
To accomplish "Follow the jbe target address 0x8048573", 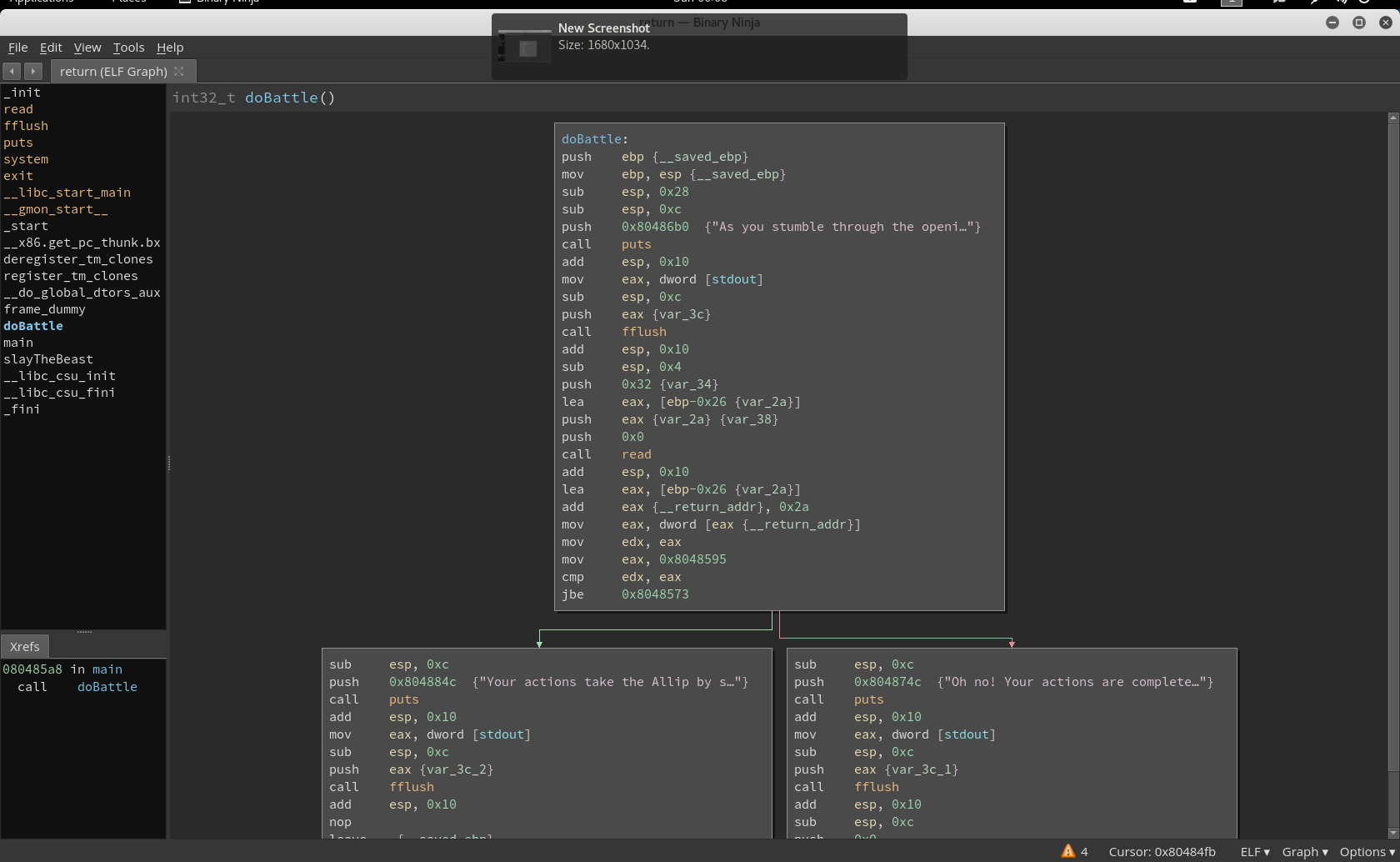I will tap(655, 594).
